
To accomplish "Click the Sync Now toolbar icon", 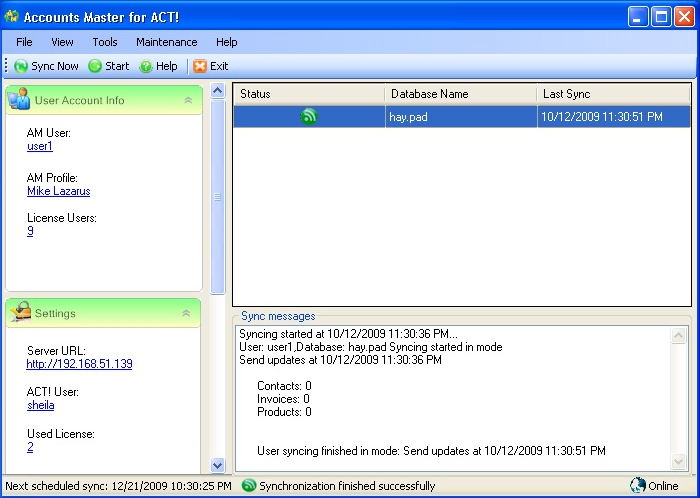I will [21, 66].
